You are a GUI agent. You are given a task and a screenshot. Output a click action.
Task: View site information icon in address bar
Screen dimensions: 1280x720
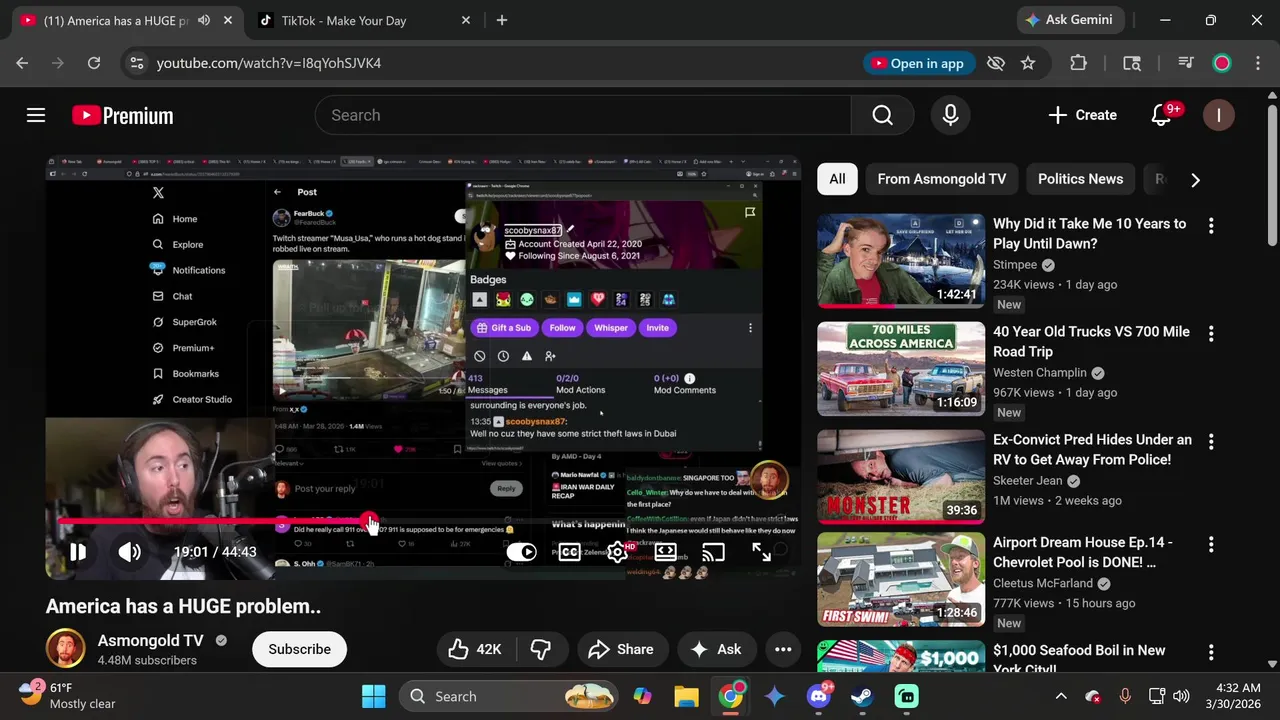pyautogui.click(x=137, y=63)
